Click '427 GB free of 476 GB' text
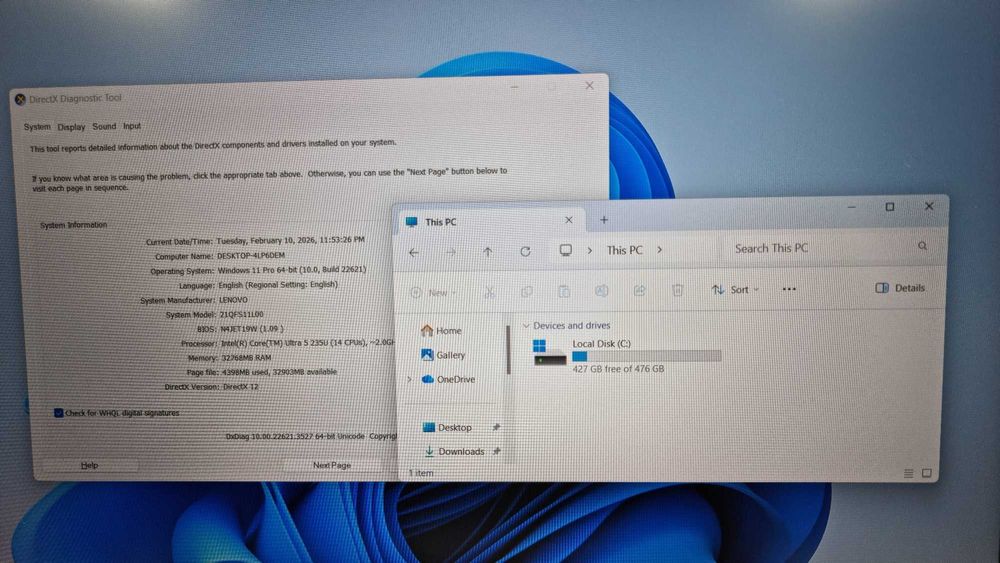The width and height of the screenshot is (1000, 563). tap(618, 369)
